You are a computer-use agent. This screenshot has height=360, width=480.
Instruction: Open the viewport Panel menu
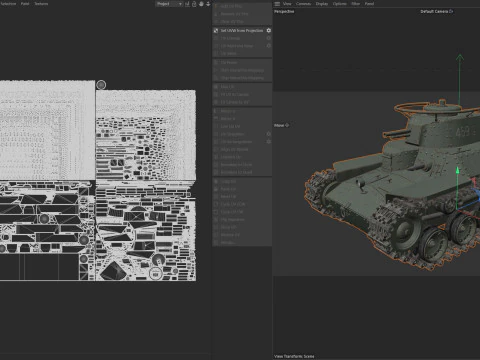(x=369, y=4)
